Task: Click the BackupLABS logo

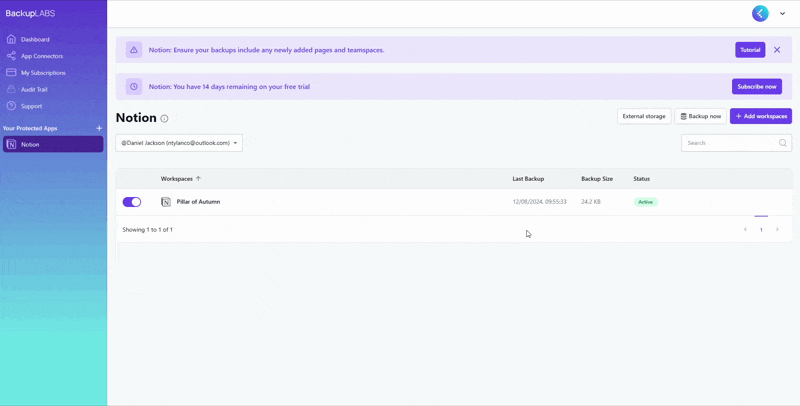Action: tap(30, 14)
